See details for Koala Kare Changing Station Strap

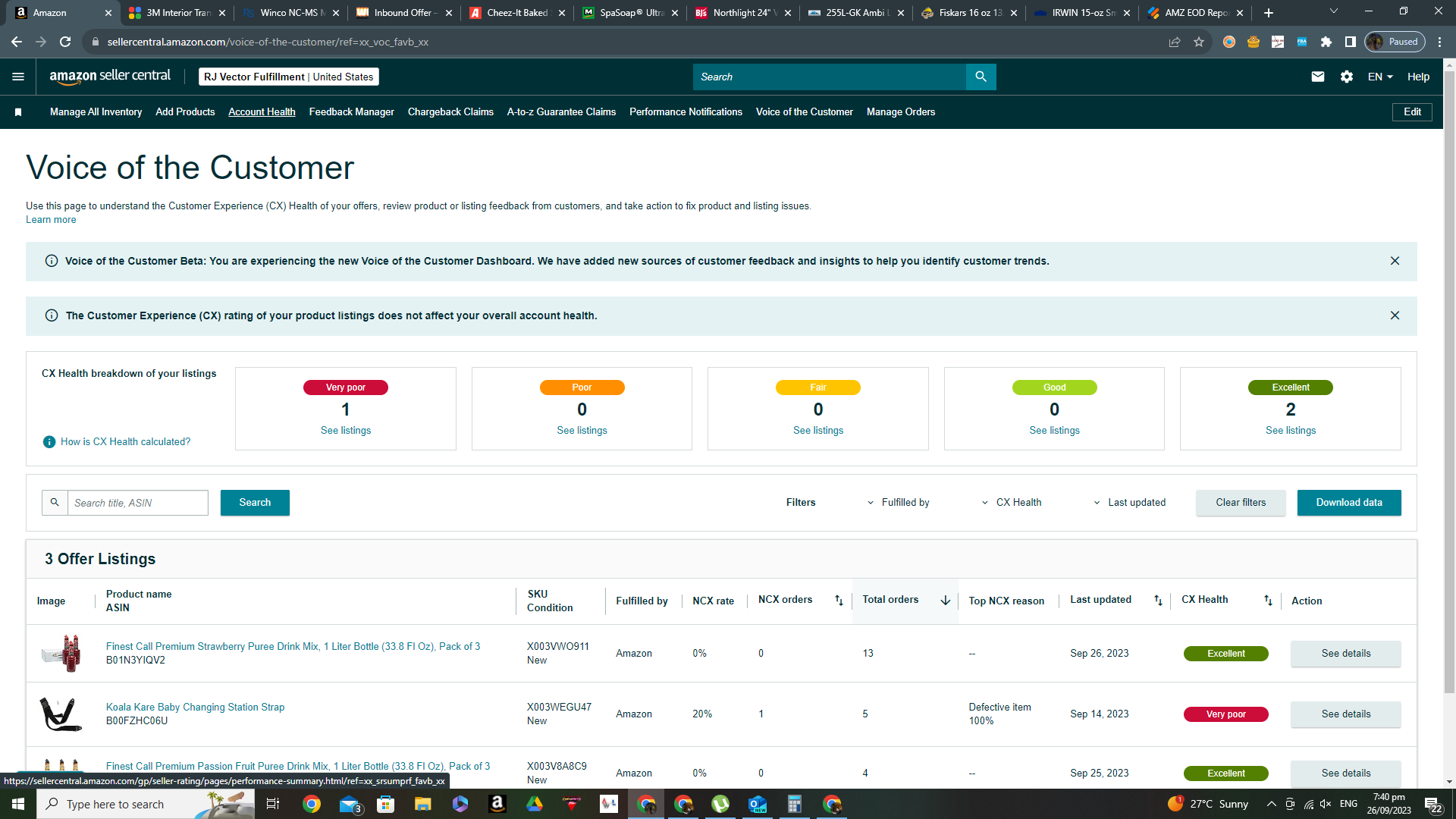pyautogui.click(x=1346, y=714)
